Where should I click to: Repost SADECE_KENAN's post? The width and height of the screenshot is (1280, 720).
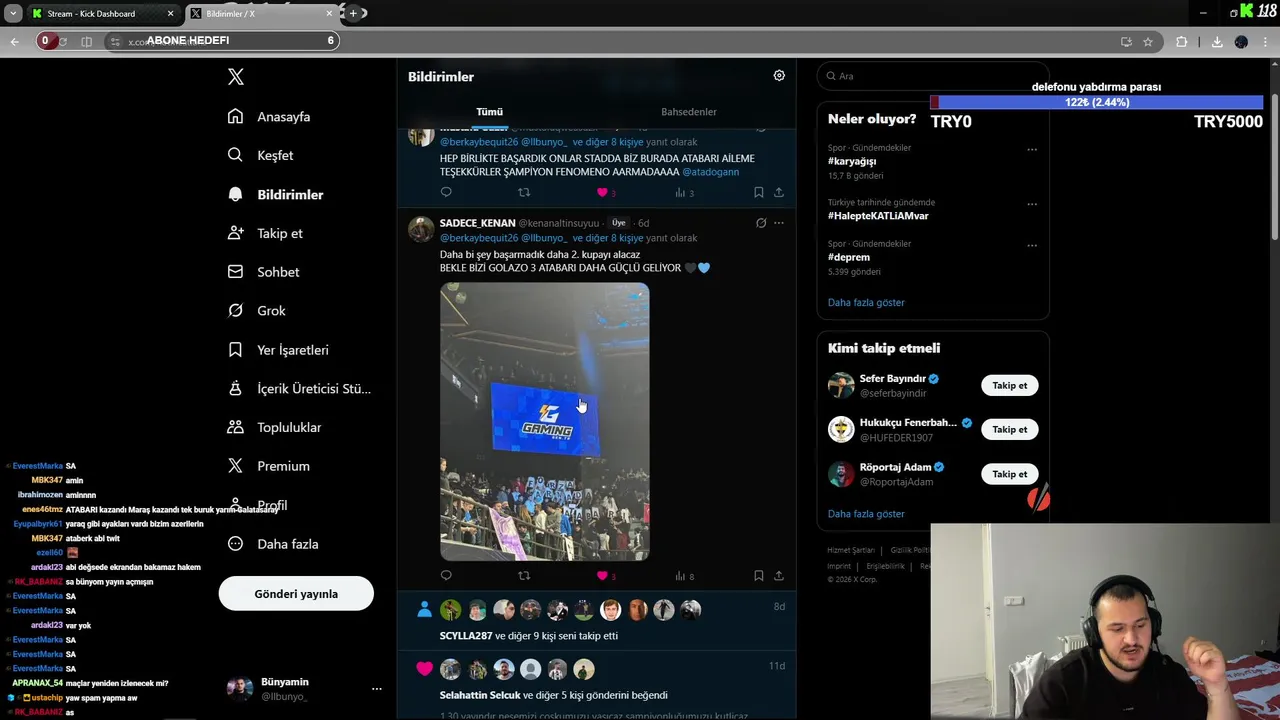(524, 576)
